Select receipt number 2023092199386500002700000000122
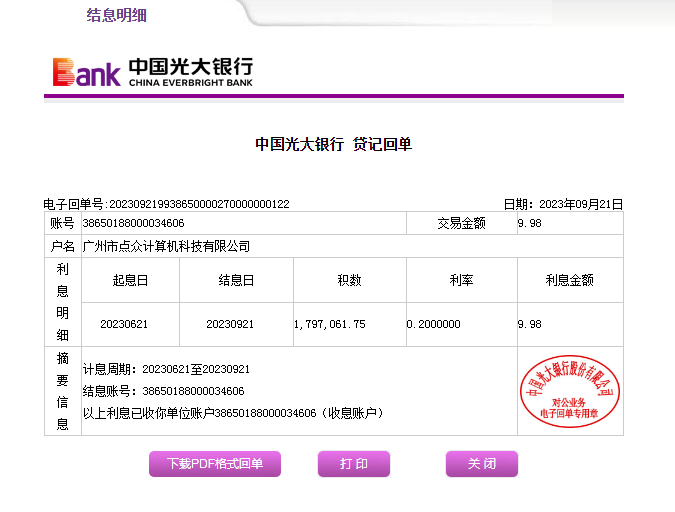Screen dimensions: 675x512 pyautogui.click(x=199, y=204)
